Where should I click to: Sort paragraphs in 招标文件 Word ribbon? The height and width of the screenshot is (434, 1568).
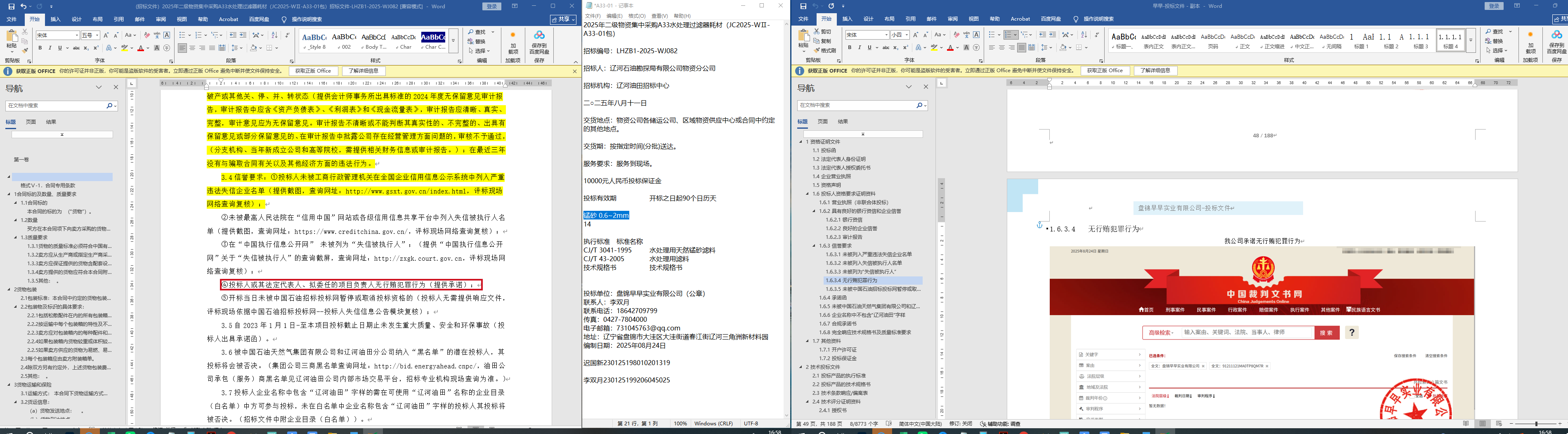(274, 35)
